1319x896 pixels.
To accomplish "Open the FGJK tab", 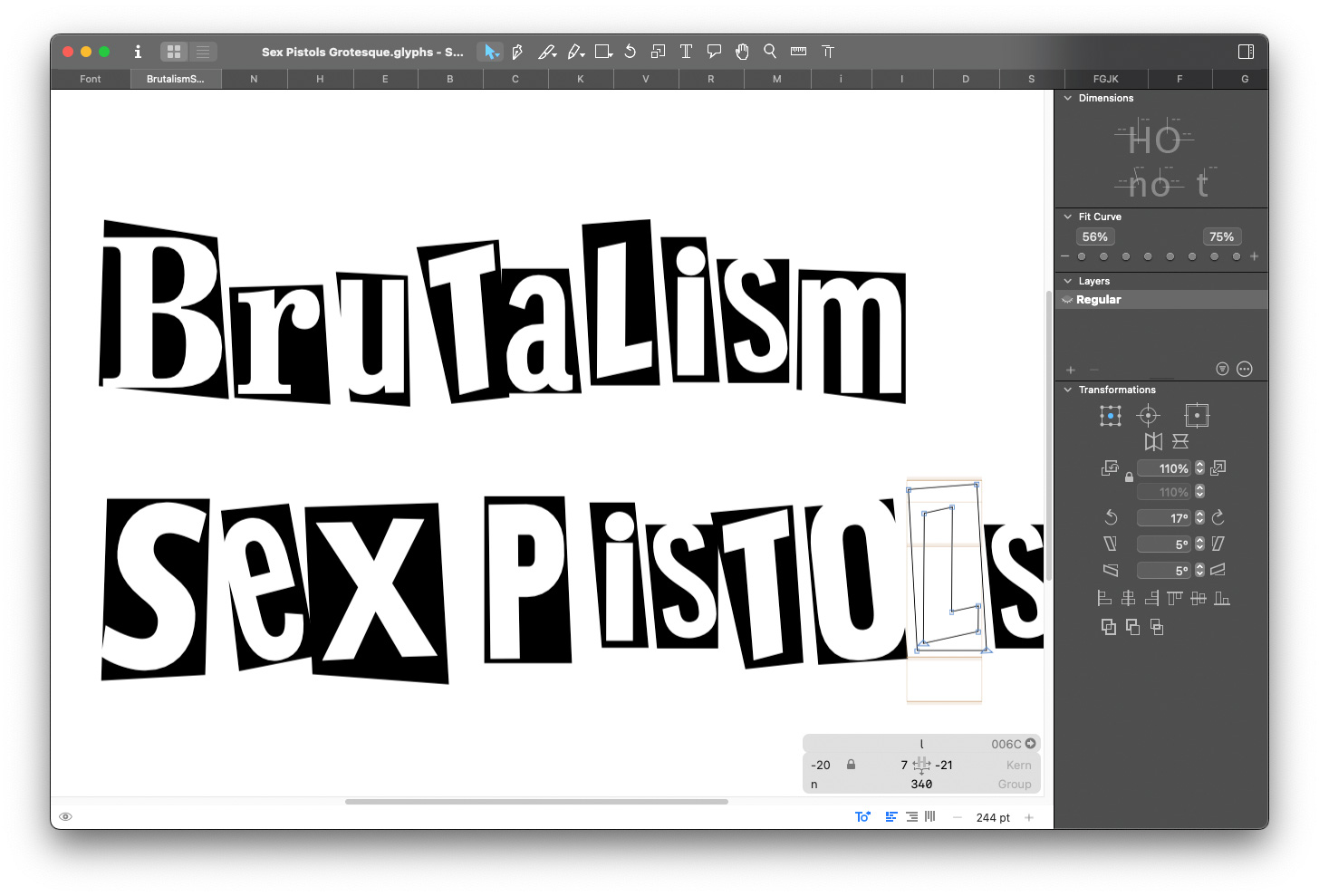I will click(x=1105, y=79).
